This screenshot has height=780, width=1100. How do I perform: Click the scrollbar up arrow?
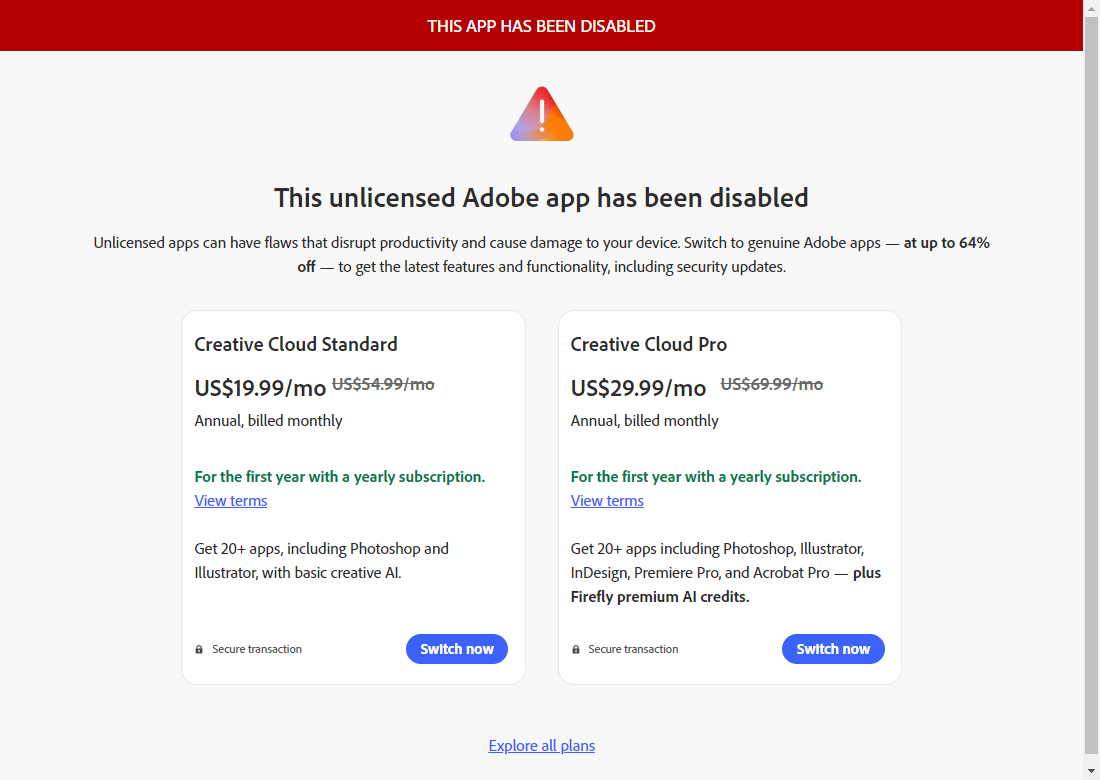(1092, 8)
